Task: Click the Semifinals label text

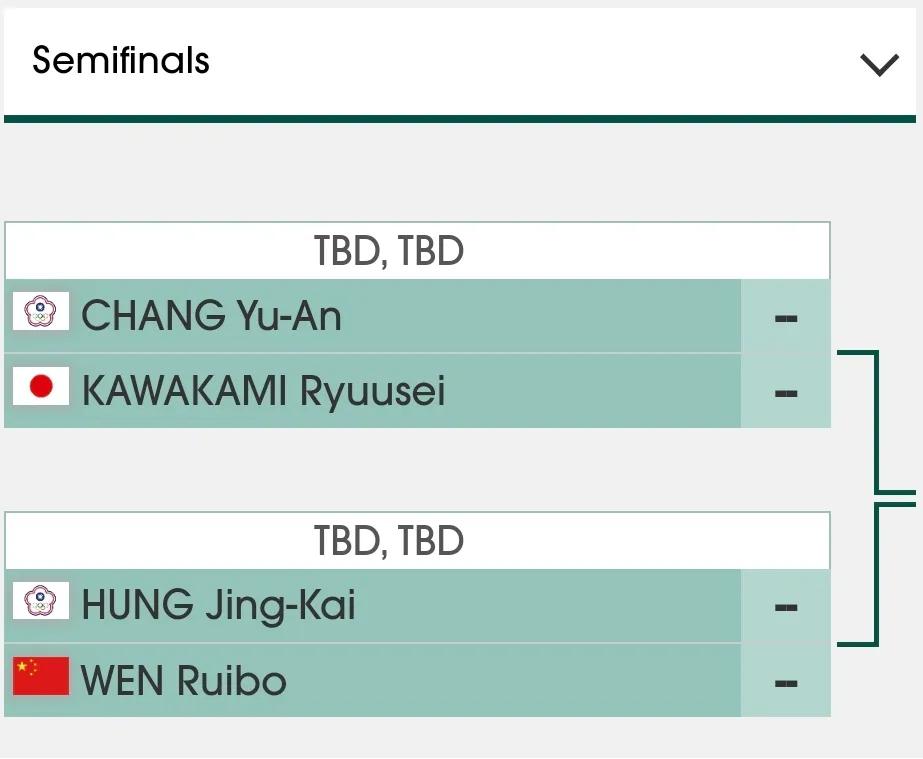Action: (121, 60)
